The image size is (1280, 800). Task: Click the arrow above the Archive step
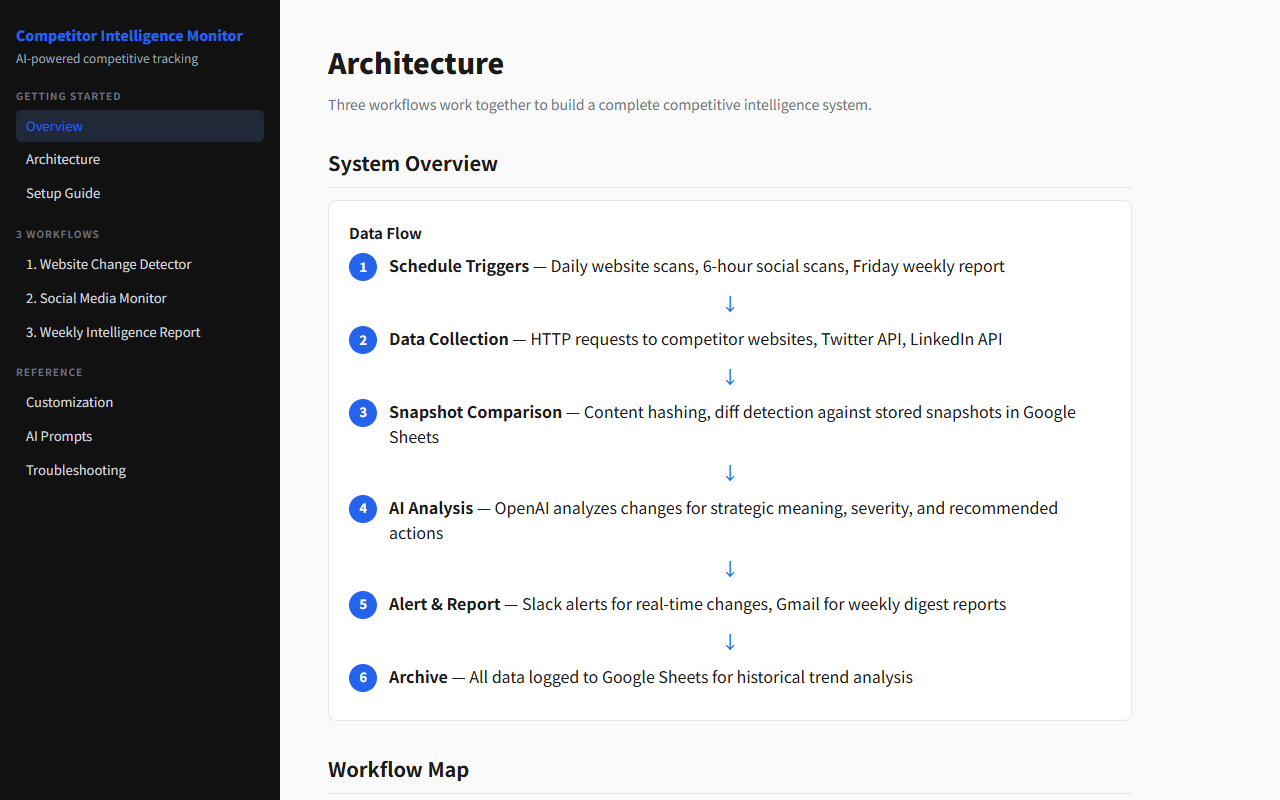(729, 641)
